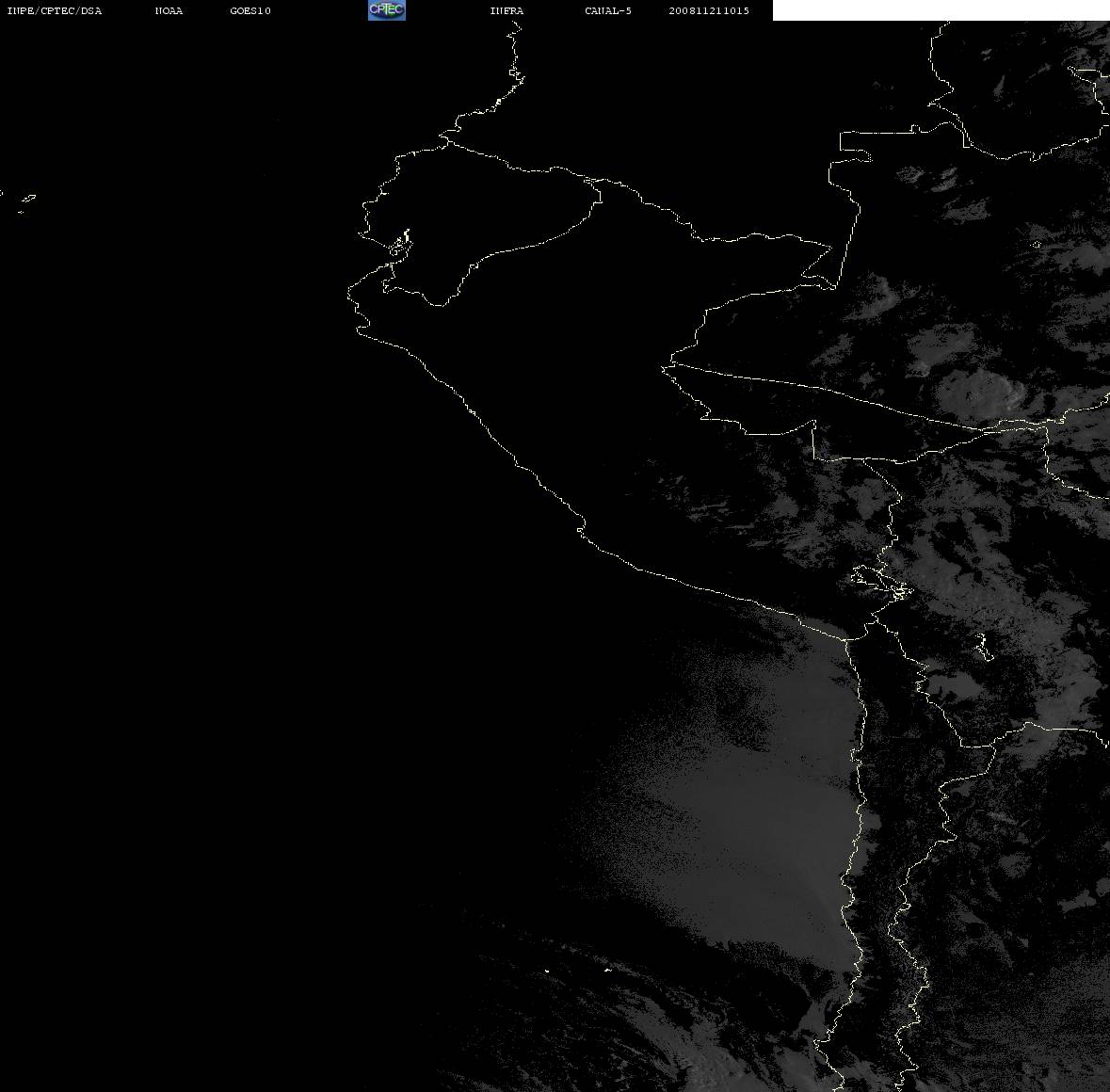Click the 200811211015 timestamp
1110x1092 pixels.
pos(709,10)
